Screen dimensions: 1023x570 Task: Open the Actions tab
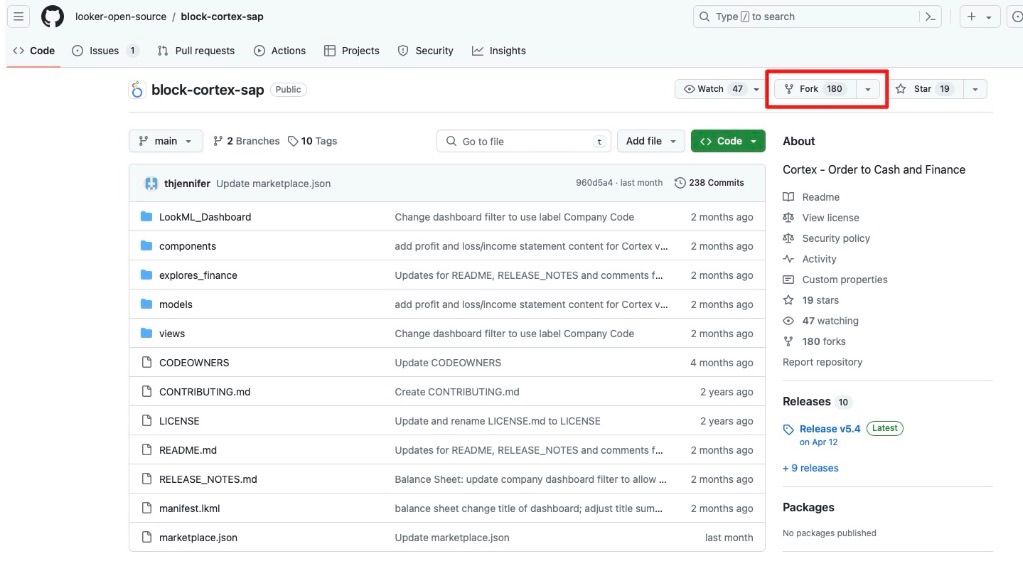(x=280, y=50)
